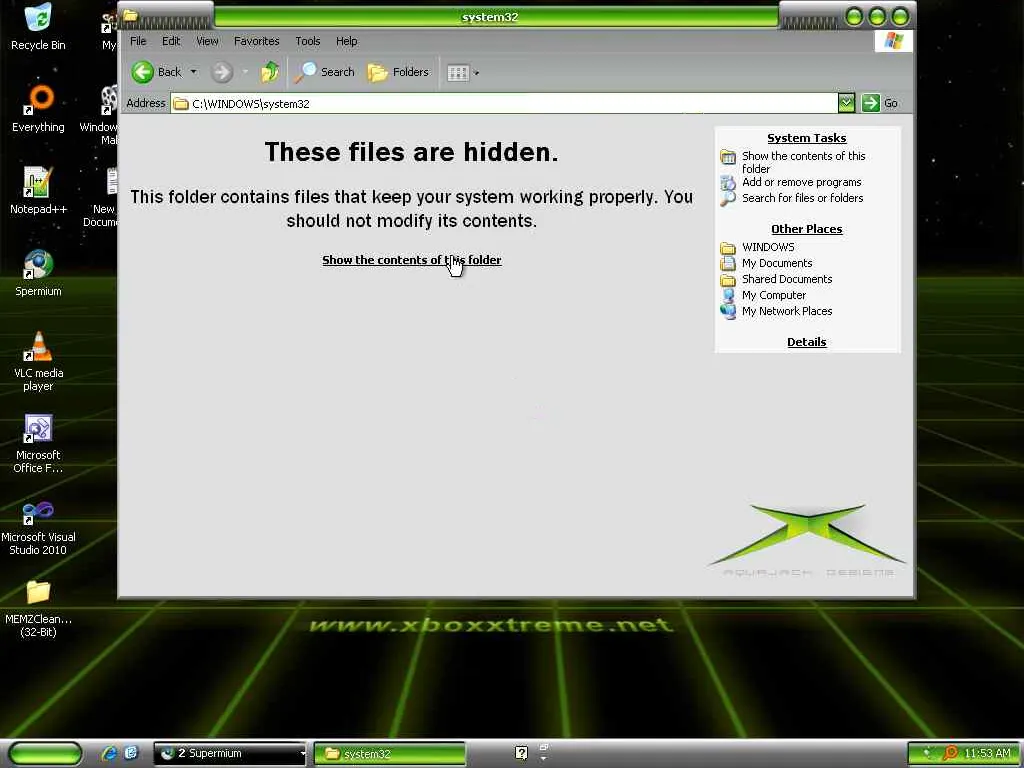Image resolution: width=1024 pixels, height=768 pixels.
Task: Go up one folder level
Action: pyautogui.click(x=270, y=72)
